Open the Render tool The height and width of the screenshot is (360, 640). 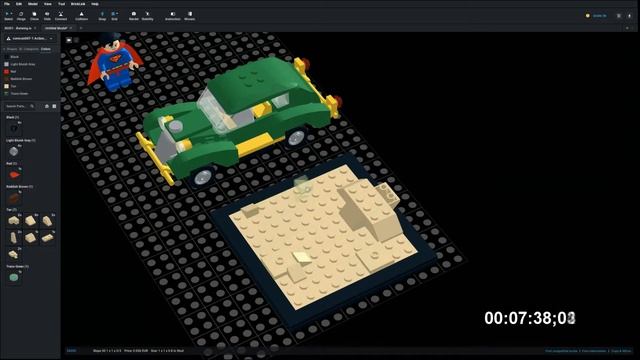click(x=133, y=16)
